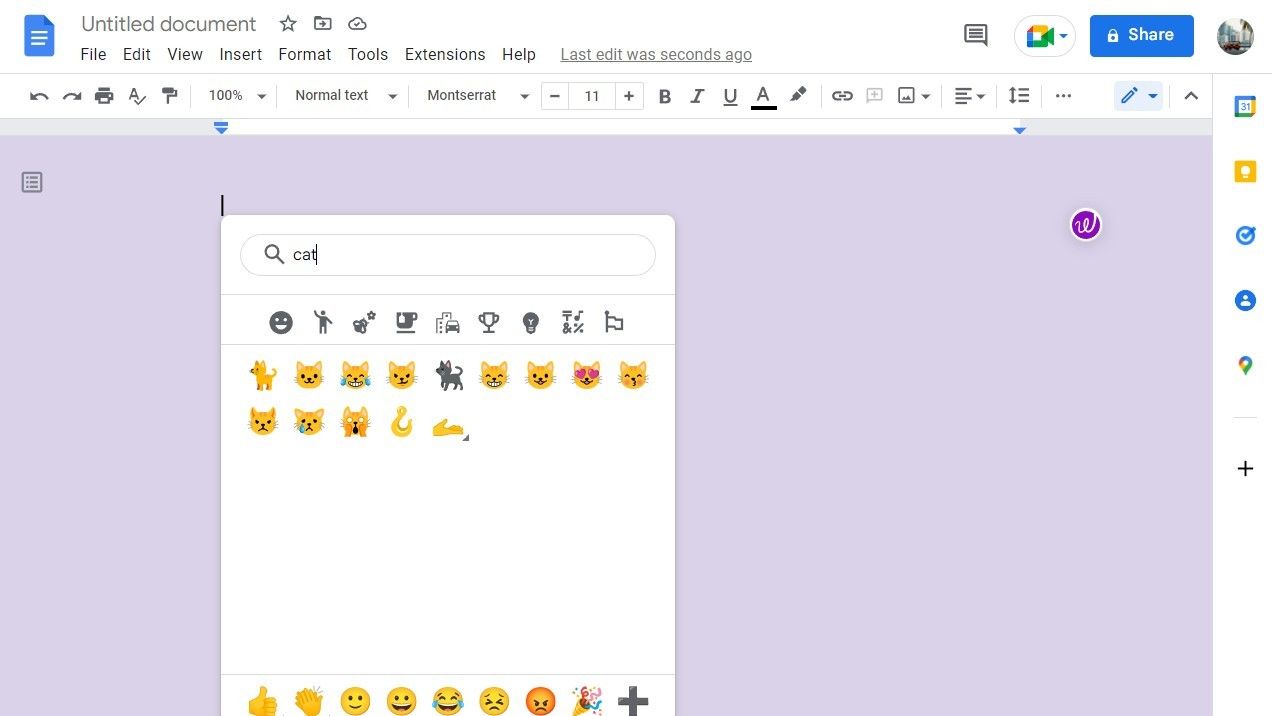Click the Symbols emoji category
Viewport: 1272px width, 716px height.
click(572, 322)
